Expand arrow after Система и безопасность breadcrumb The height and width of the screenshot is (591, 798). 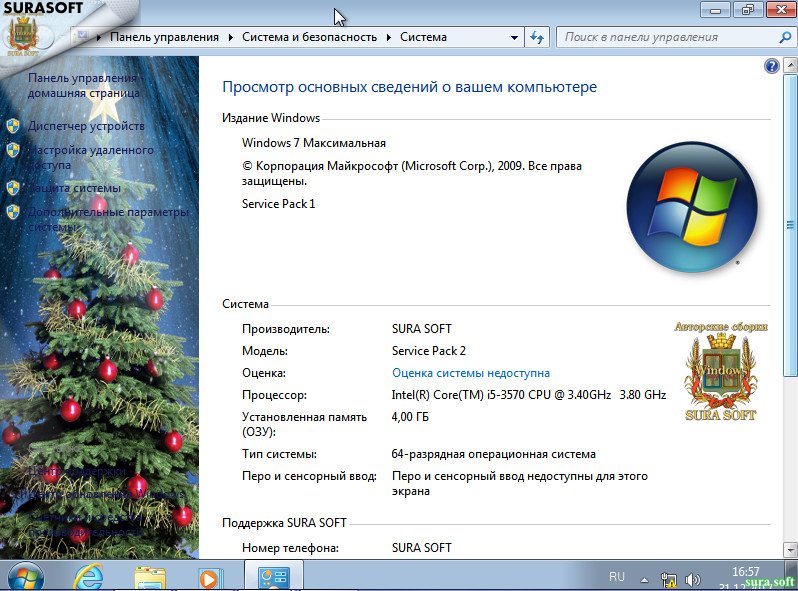pyautogui.click(x=388, y=37)
